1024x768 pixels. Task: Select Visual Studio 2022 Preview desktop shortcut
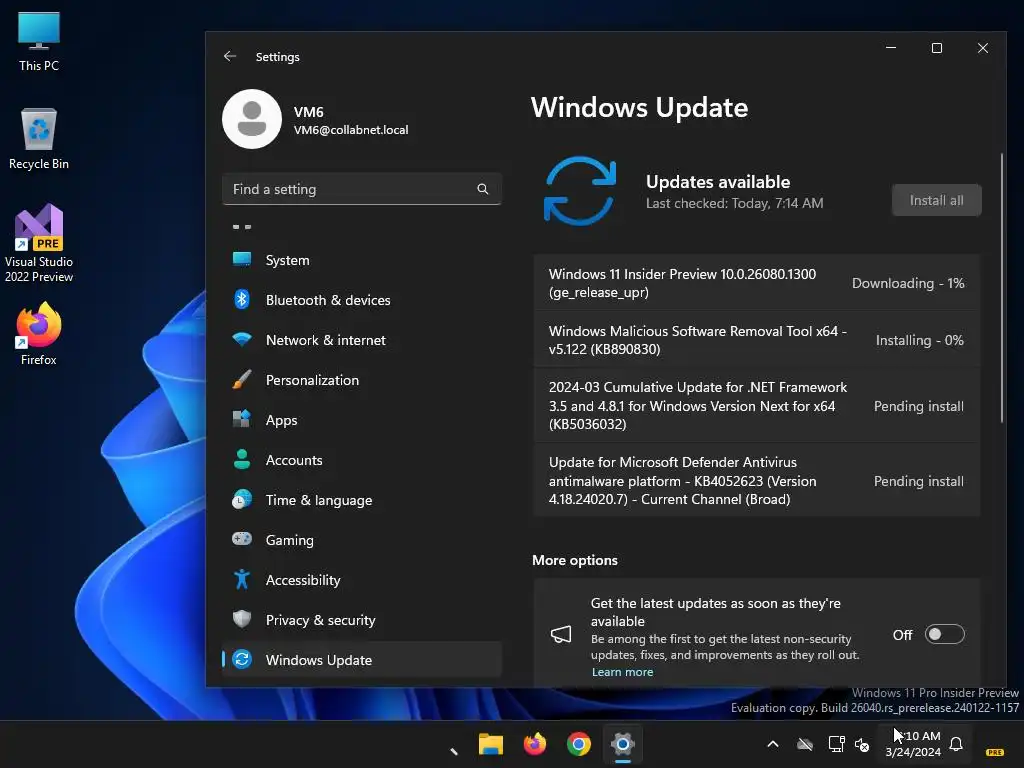click(39, 243)
